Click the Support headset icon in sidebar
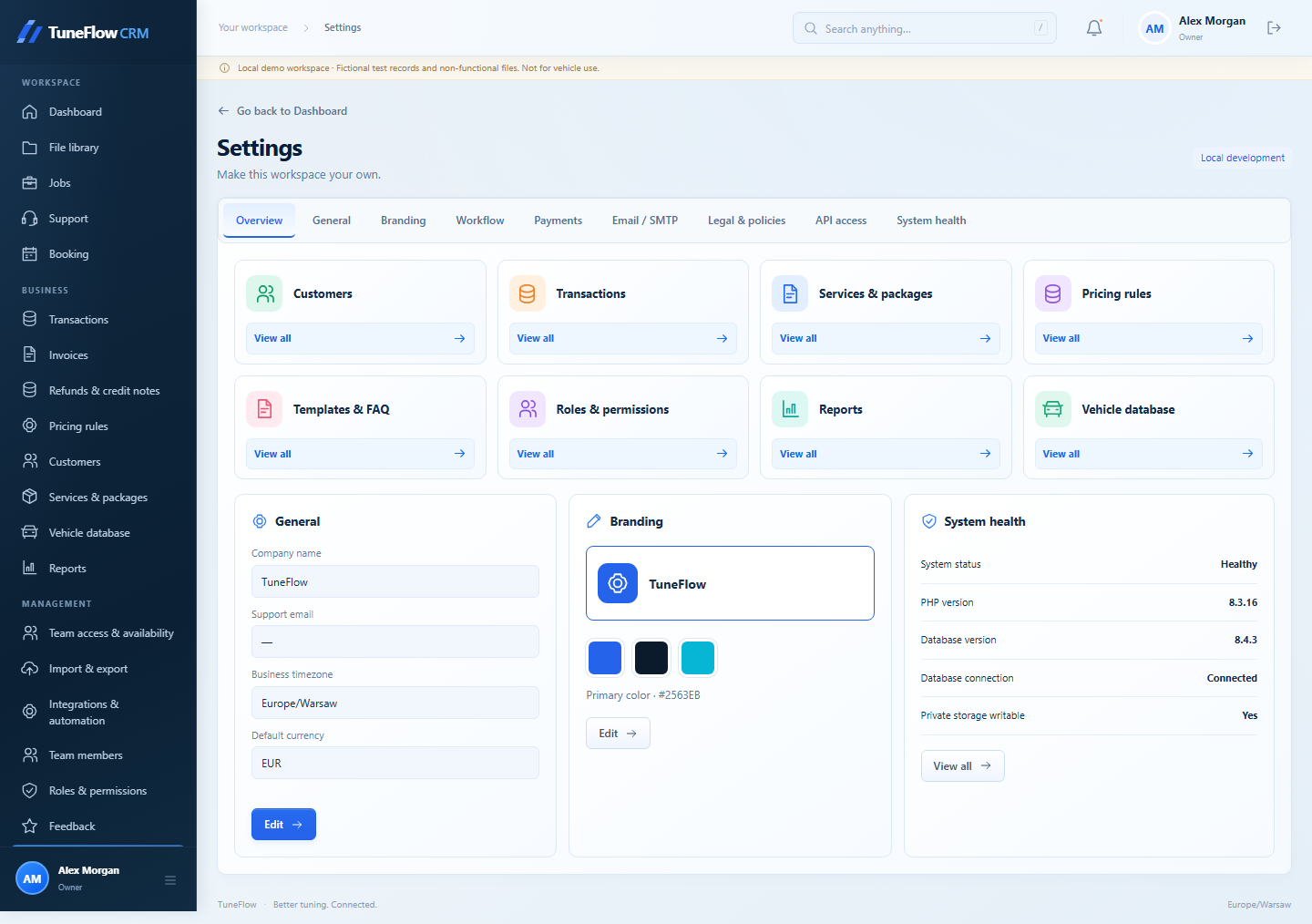Image resolution: width=1312 pixels, height=924 pixels. tap(30, 219)
